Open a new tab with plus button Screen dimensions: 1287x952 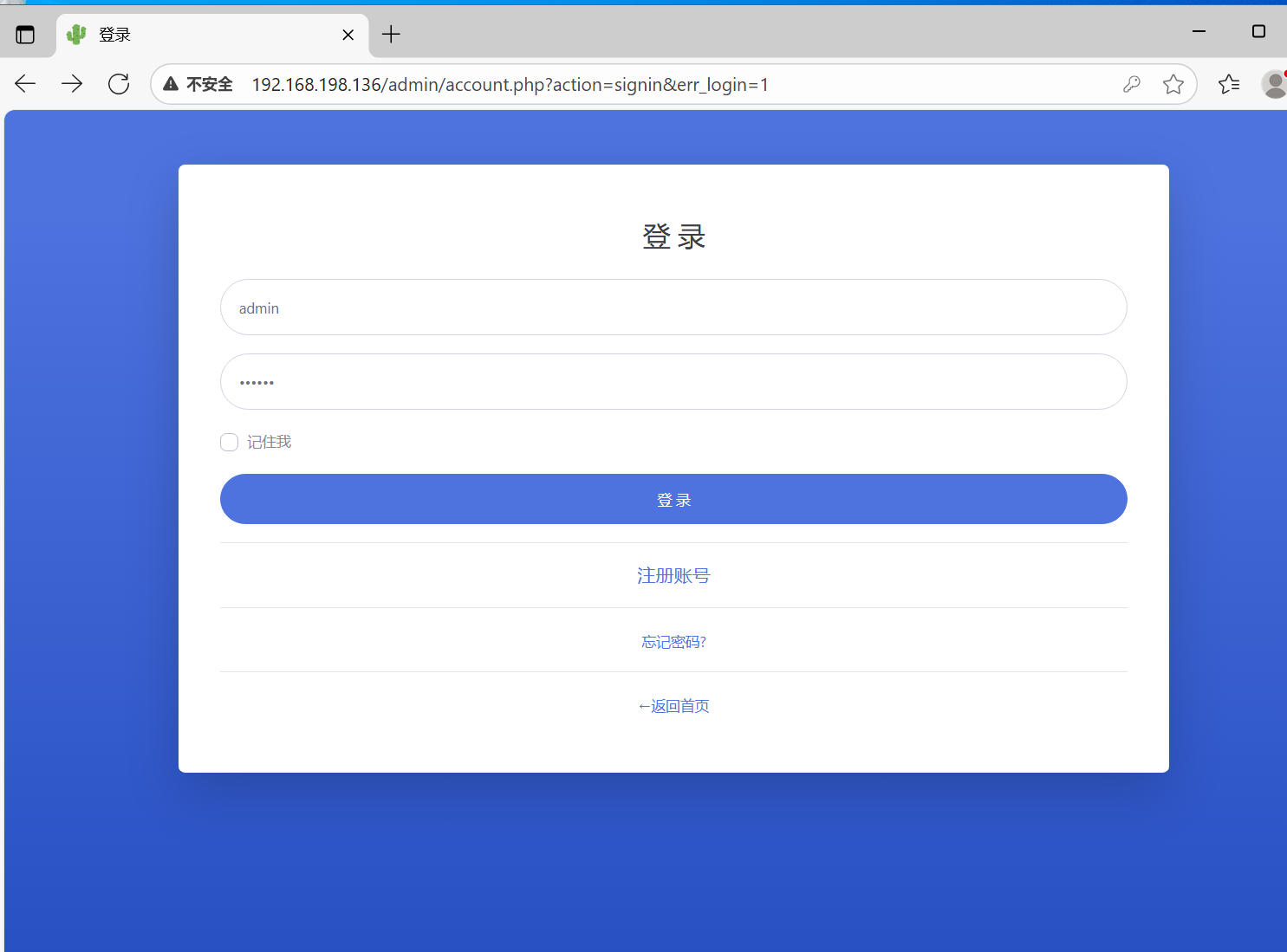391,35
